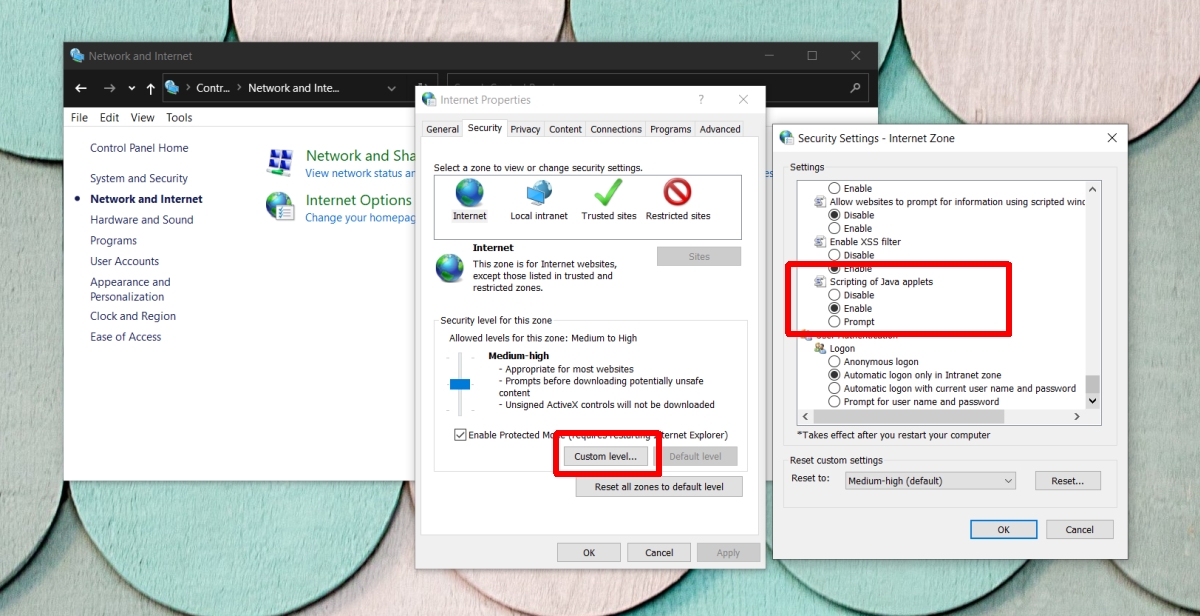Toggle Enable Protected Mode checkbox
Viewport: 1200px width, 616px height.
tap(460, 435)
